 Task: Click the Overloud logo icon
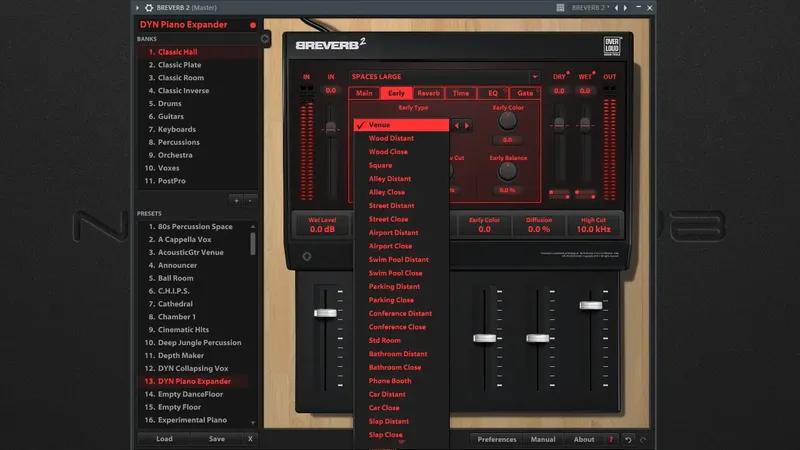pyautogui.click(x=612, y=46)
